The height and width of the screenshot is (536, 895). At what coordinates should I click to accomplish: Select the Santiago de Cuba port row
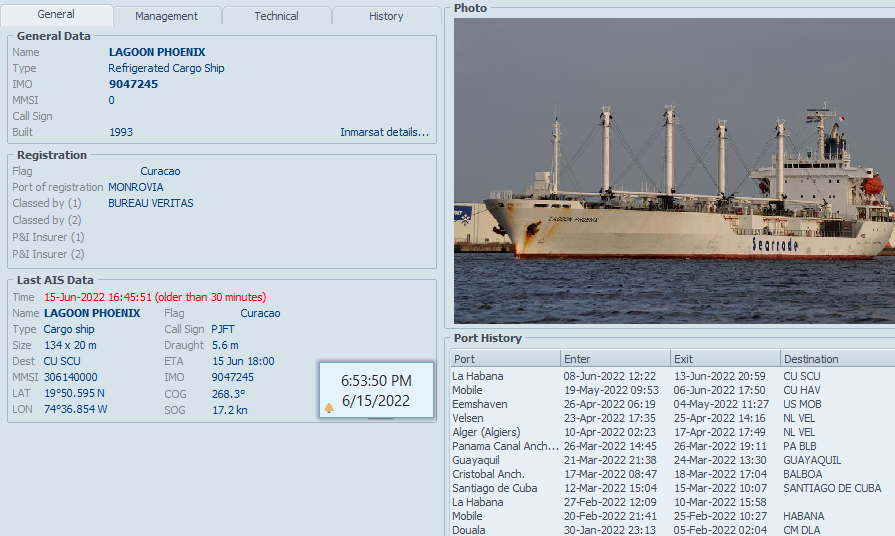[672, 488]
